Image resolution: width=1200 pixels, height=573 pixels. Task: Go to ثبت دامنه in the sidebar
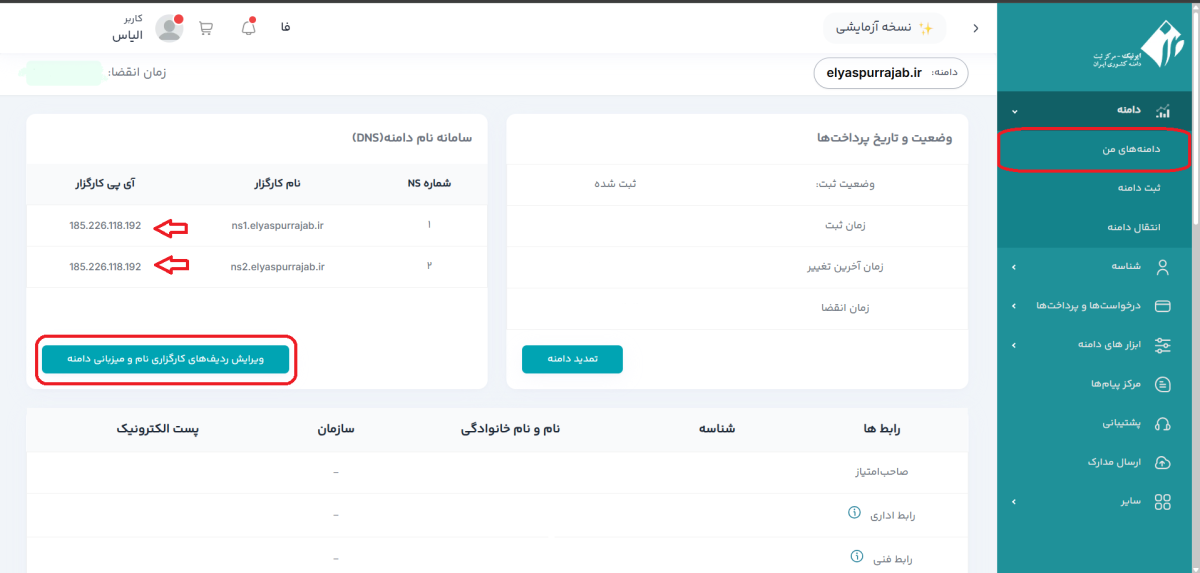(1095, 188)
